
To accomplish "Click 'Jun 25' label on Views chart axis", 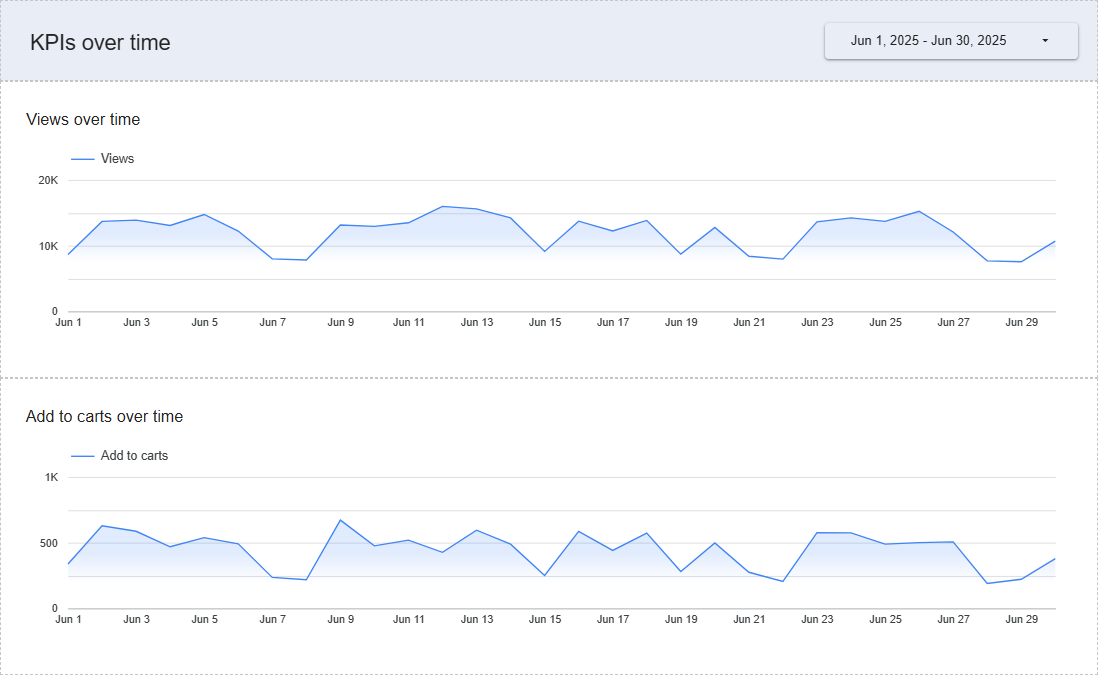I will click(885, 323).
